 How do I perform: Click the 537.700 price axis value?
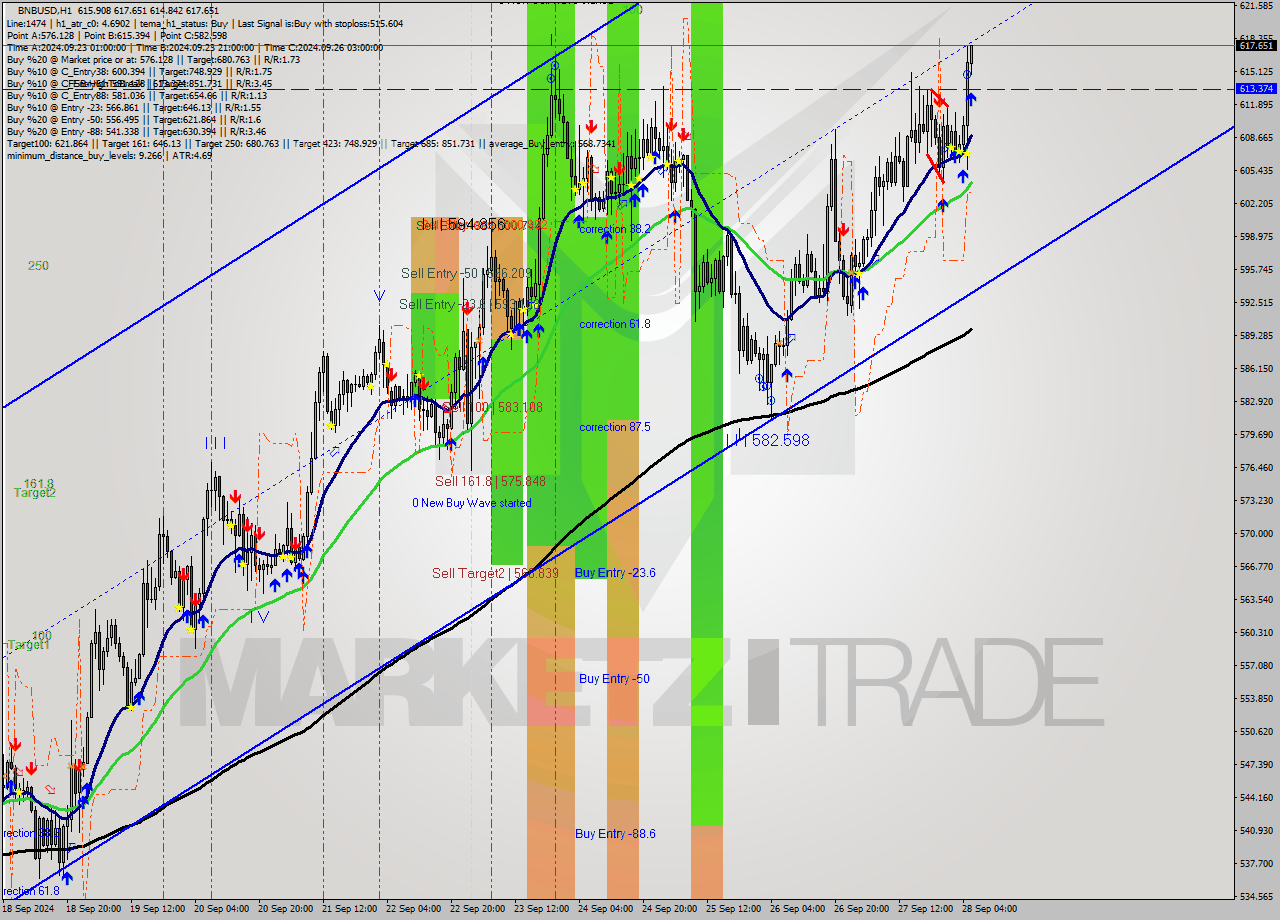click(x=1256, y=864)
